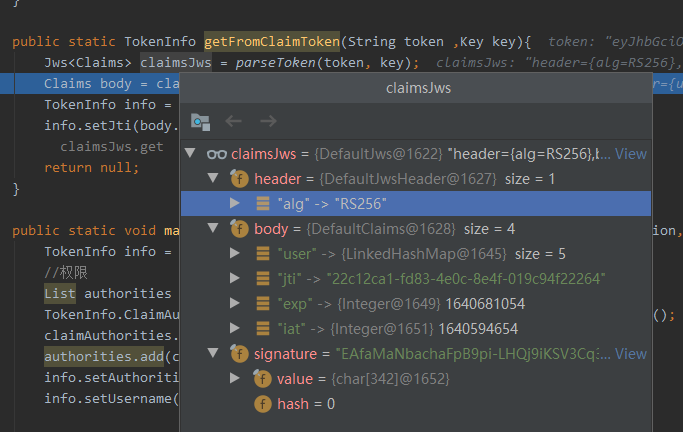Expand the value char array node

(x=236, y=379)
